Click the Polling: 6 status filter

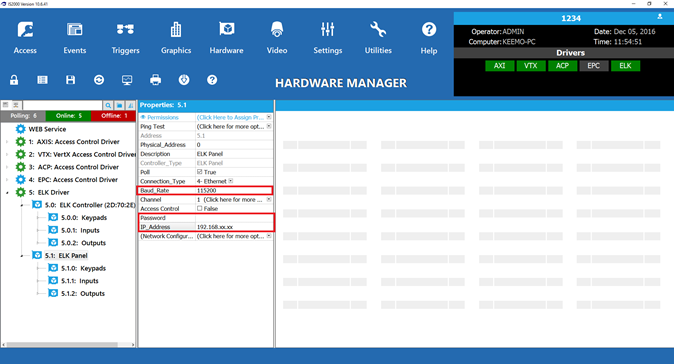tap(23, 116)
